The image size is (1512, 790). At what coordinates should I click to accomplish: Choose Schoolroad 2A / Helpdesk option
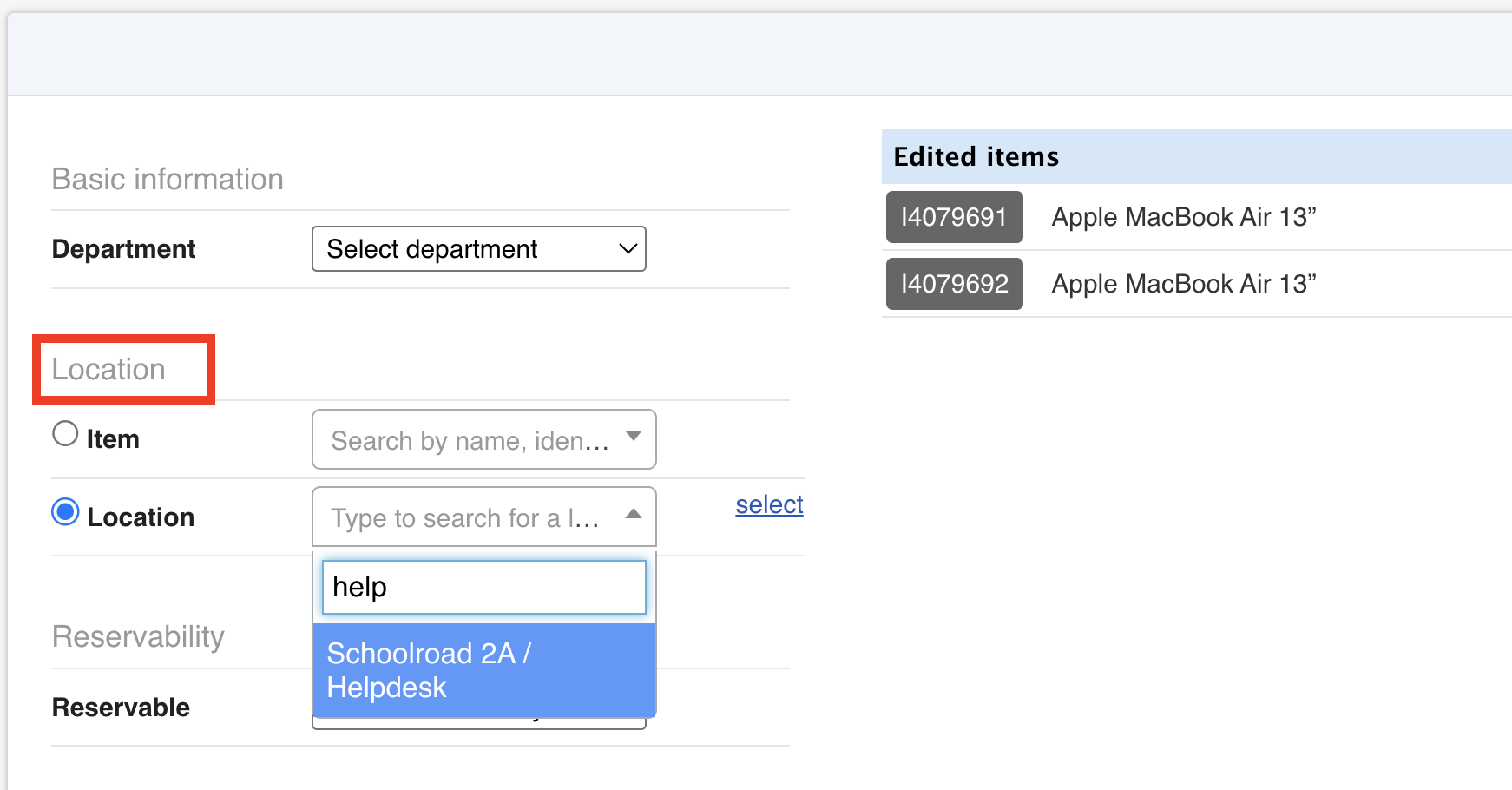[x=483, y=670]
